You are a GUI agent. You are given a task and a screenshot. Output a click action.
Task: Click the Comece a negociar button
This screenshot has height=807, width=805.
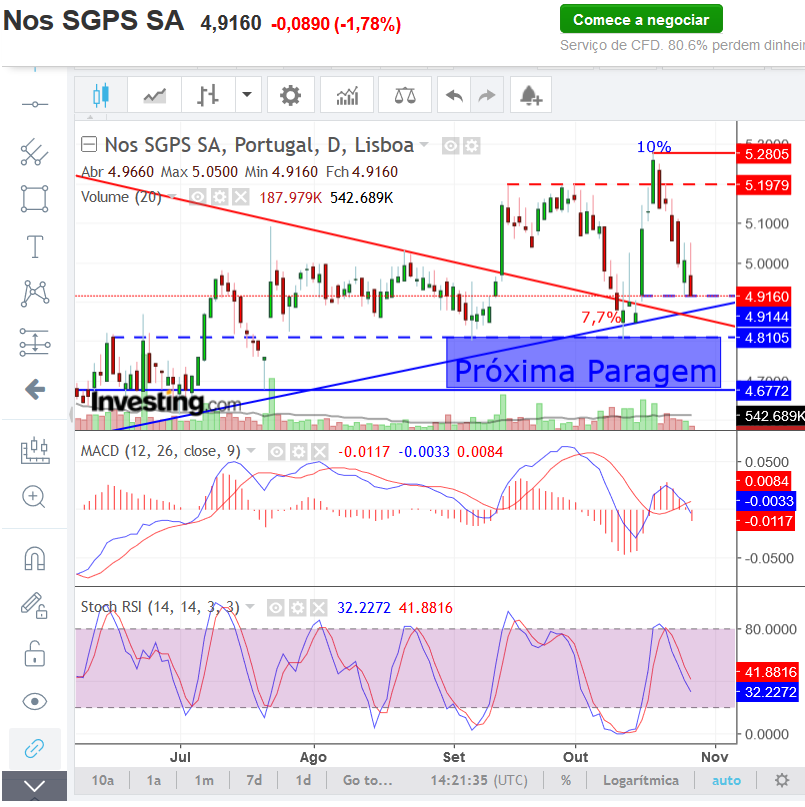point(641,19)
